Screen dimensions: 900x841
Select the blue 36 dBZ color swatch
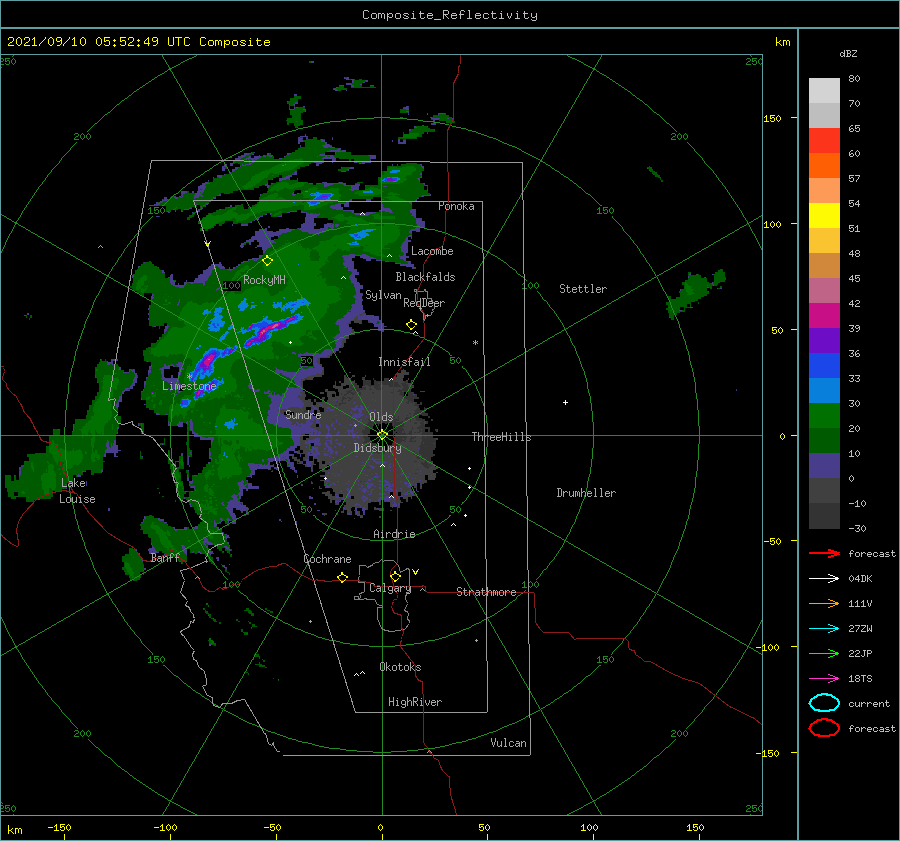point(824,365)
